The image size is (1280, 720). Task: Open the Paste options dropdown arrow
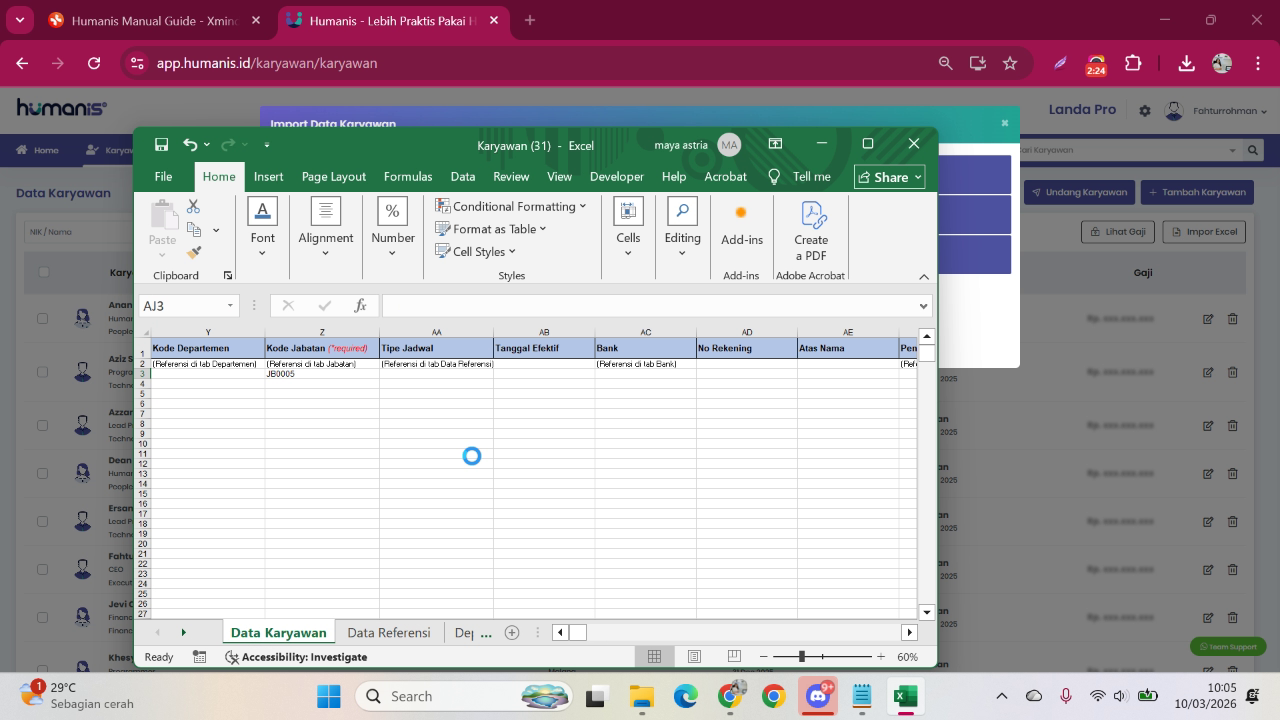click(162, 254)
